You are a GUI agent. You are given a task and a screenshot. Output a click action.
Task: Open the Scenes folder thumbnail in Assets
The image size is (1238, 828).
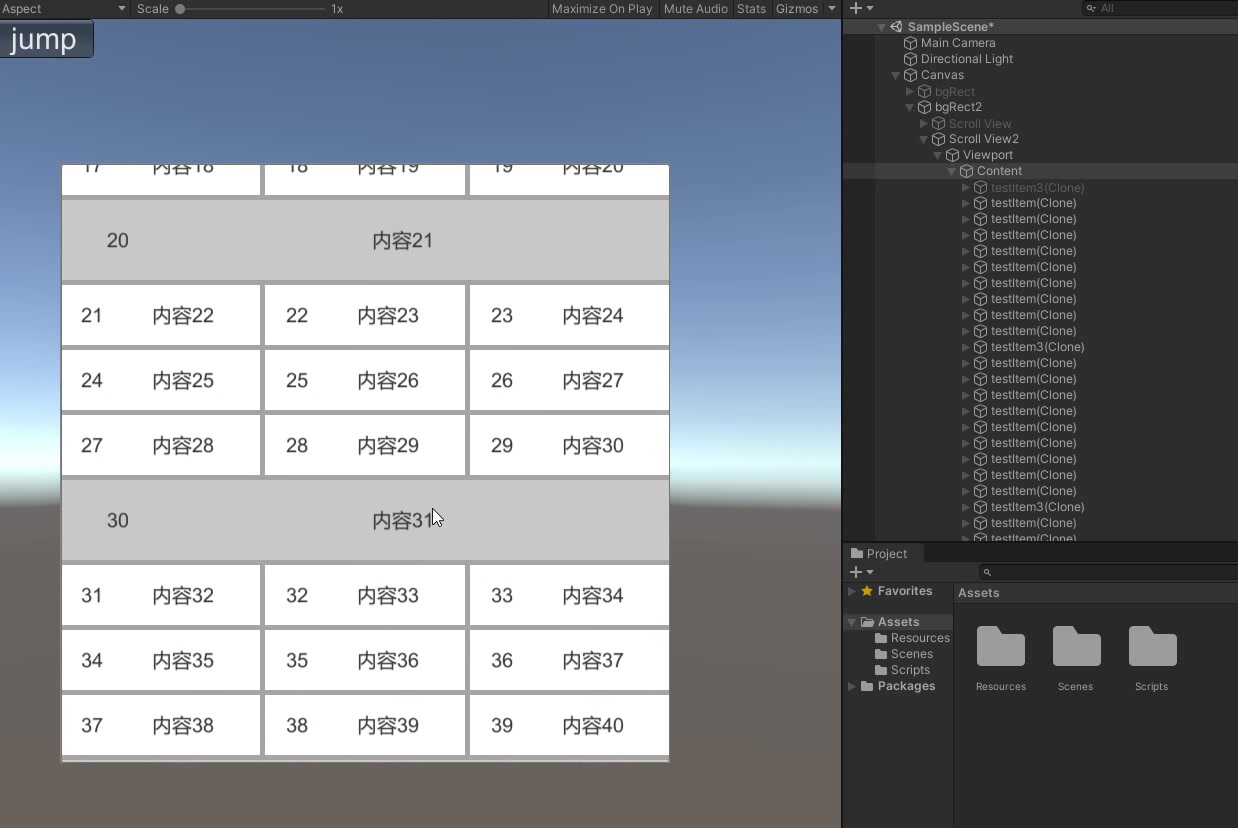coord(1076,648)
